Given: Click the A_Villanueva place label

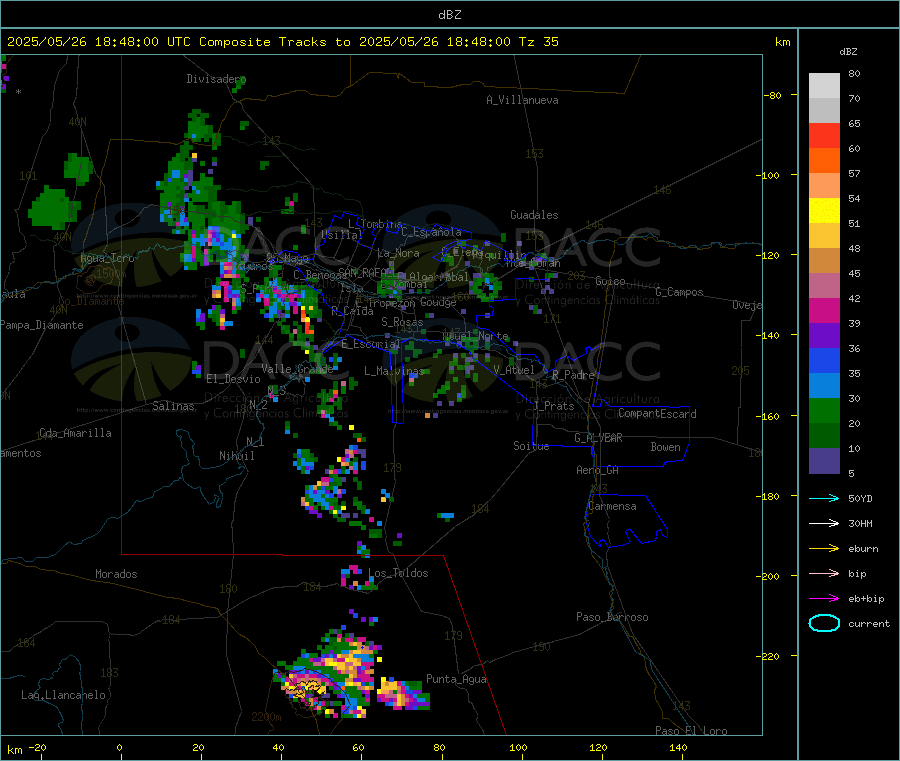Looking at the screenshot, I should [x=522, y=100].
